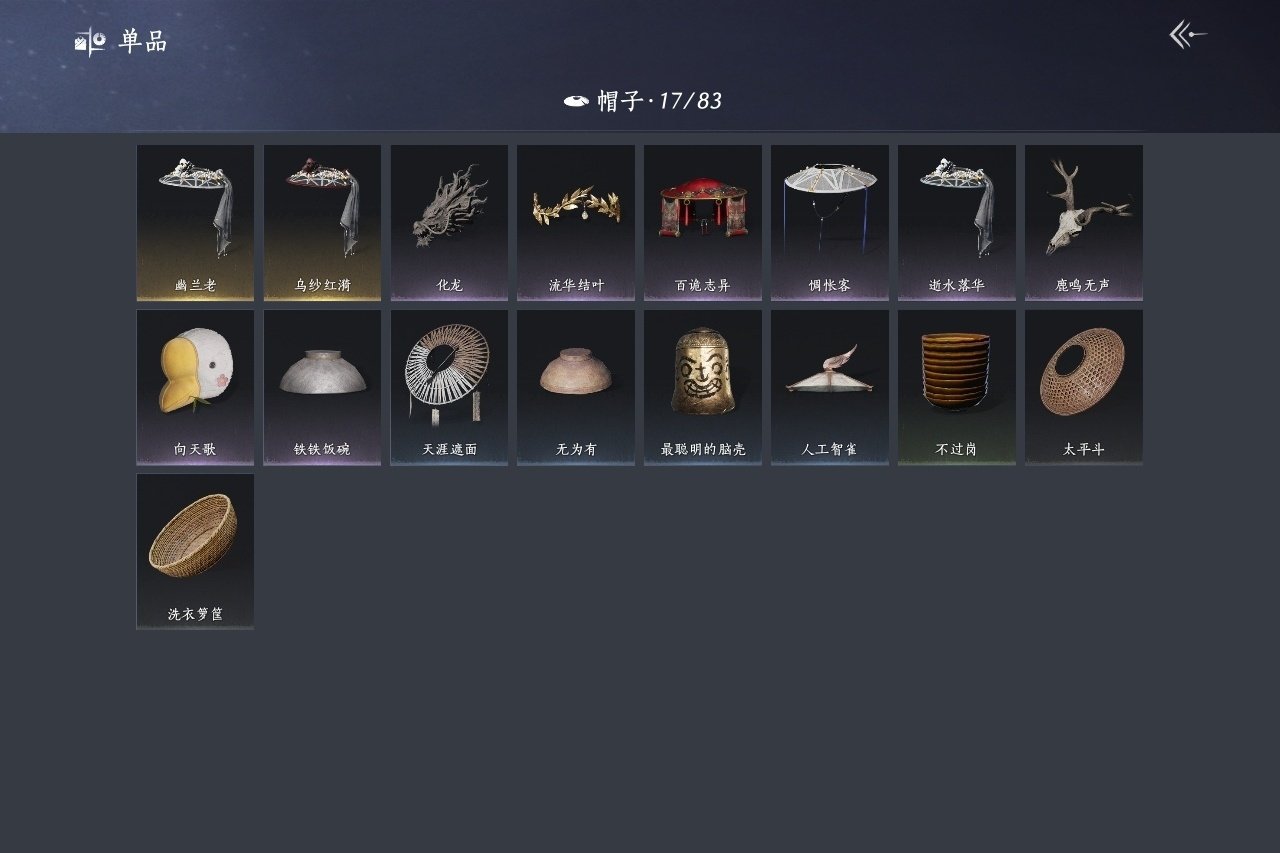Image resolution: width=1280 pixels, height=853 pixels.
Task: Pick the 惆怅客 white veiled hat
Action: (830, 222)
